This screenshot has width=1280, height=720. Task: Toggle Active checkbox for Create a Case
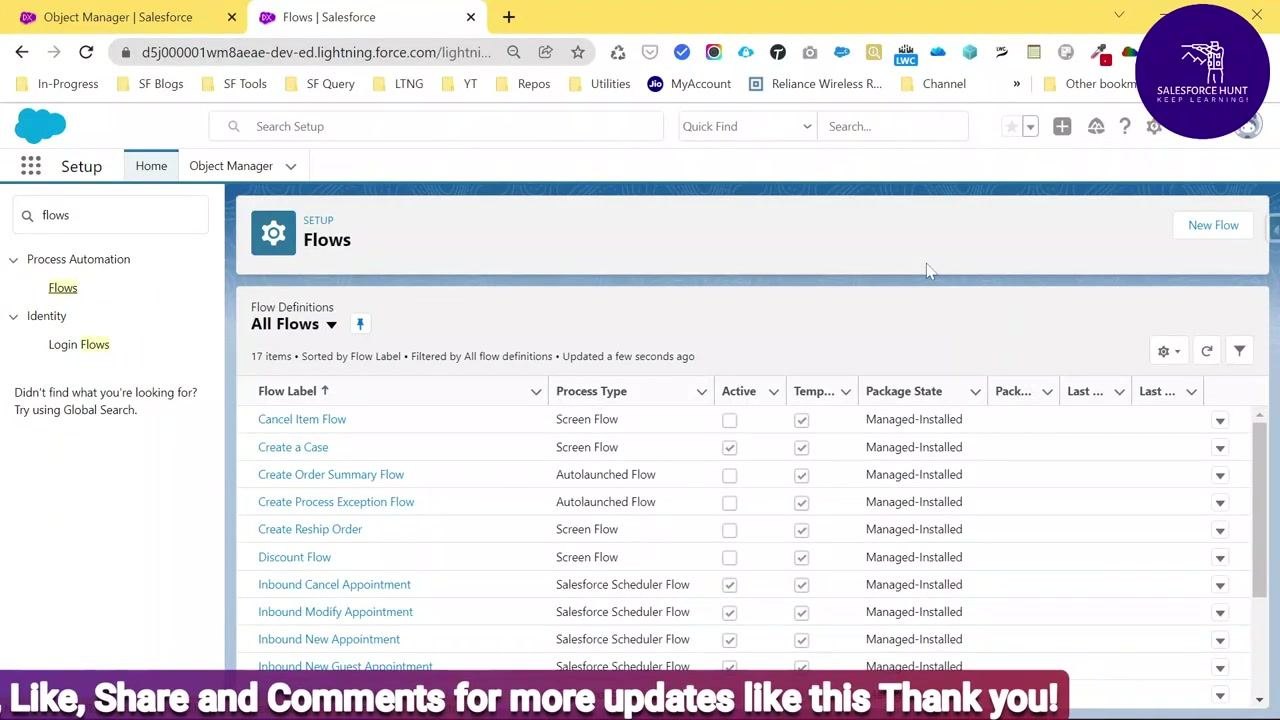click(730, 448)
